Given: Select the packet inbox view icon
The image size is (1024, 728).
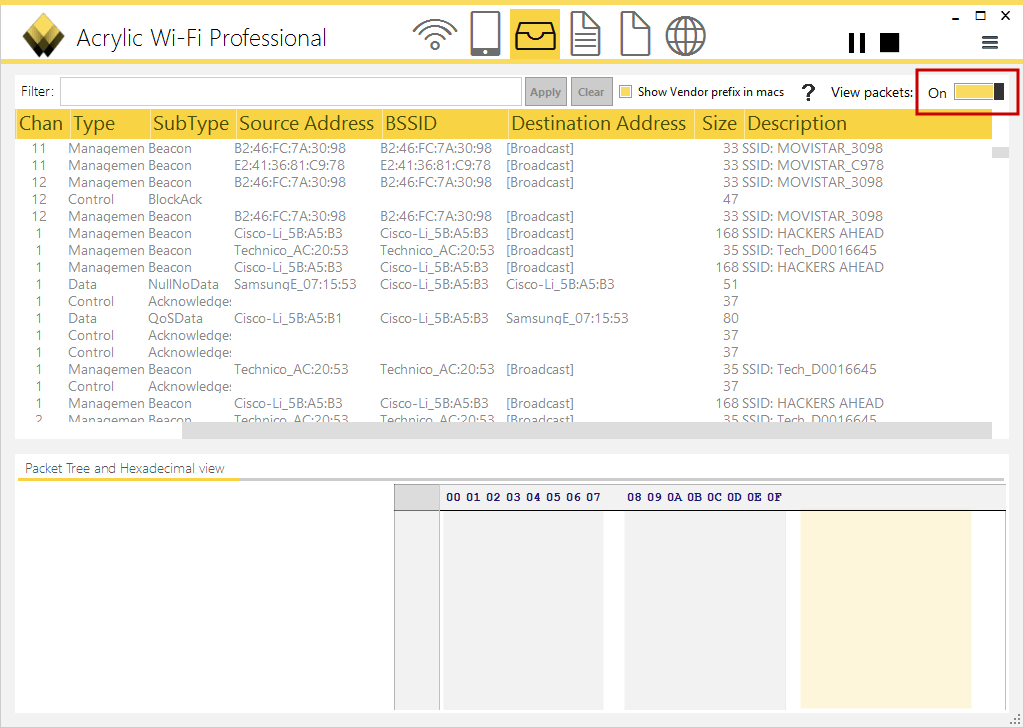Looking at the screenshot, I should point(535,34).
